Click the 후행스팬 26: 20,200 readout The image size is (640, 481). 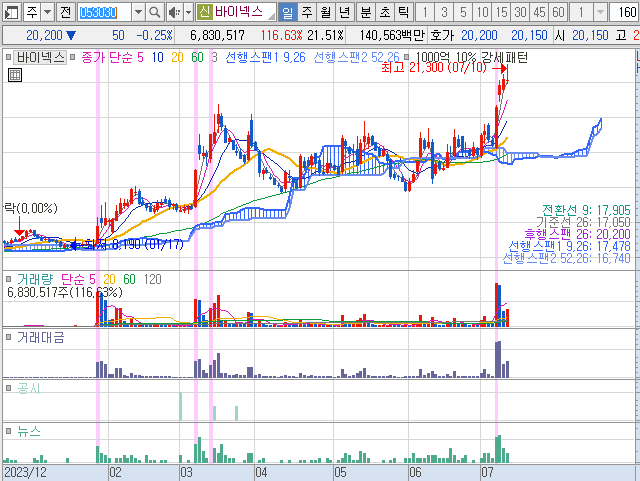click(577, 234)
